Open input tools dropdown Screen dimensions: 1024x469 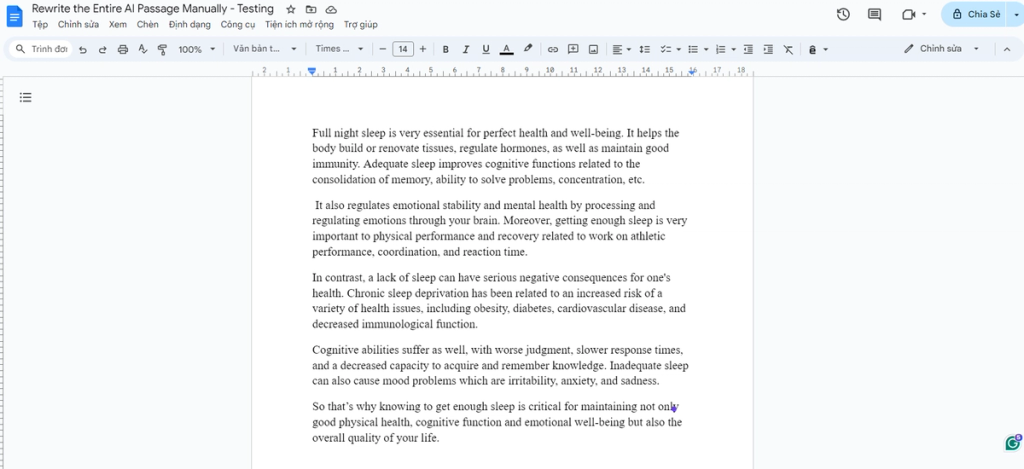818,49
